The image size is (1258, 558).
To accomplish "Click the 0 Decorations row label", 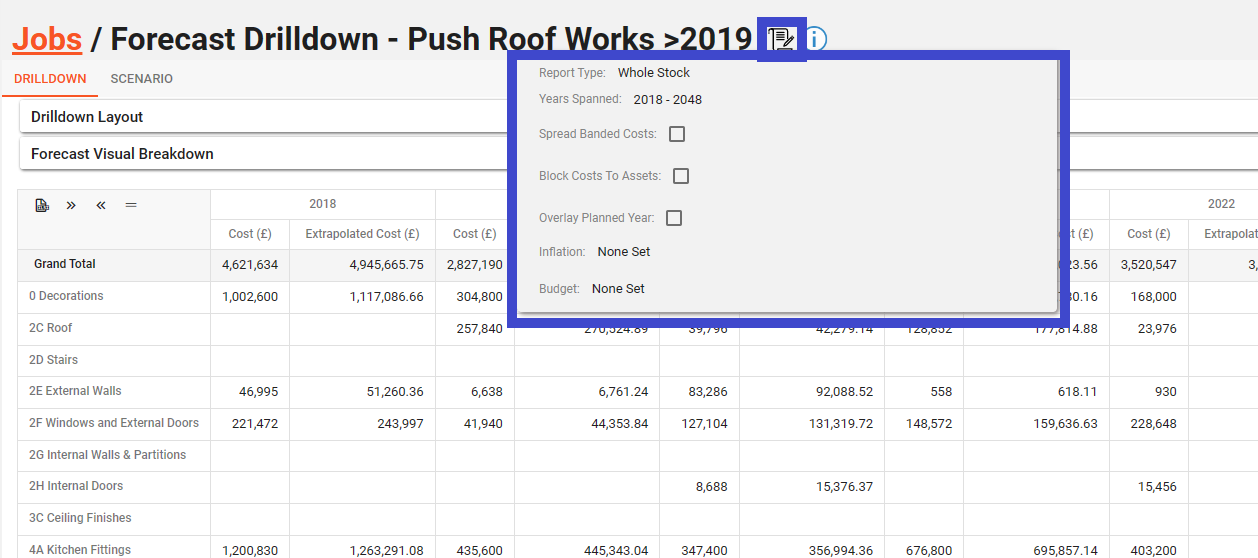I will pos(66,296).
